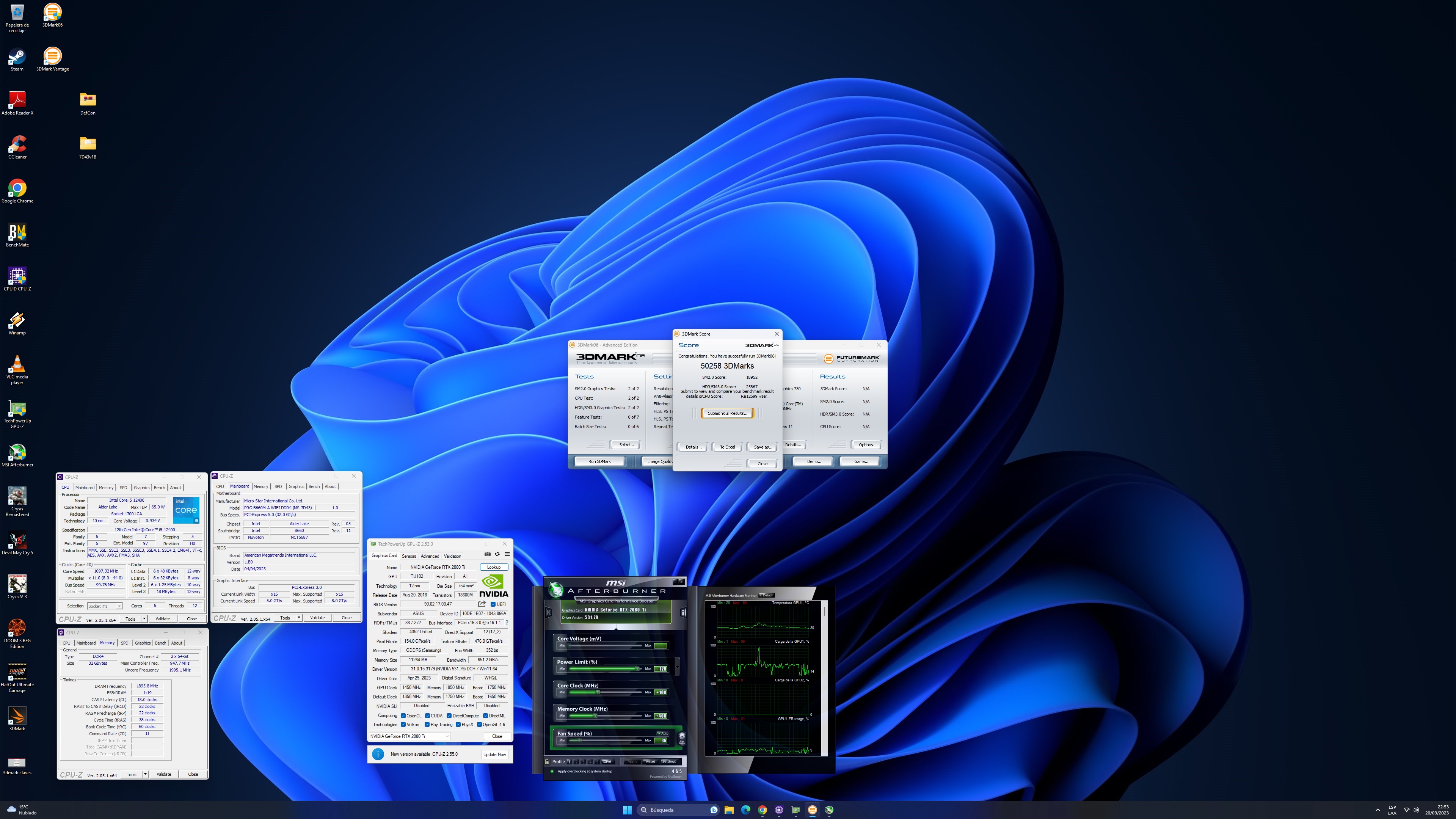Open the VLC media player desktop icon
Viewport: 1456px width, 819px height.
[17, 370]
